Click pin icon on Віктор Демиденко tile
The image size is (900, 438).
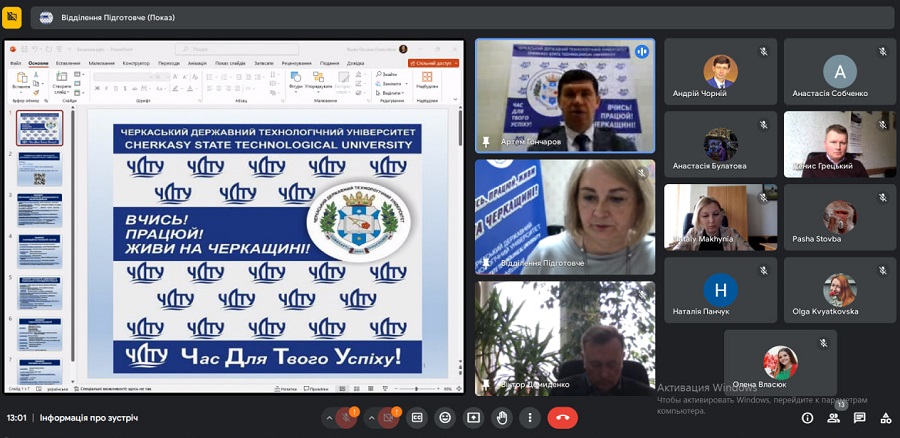pos(487,384)
